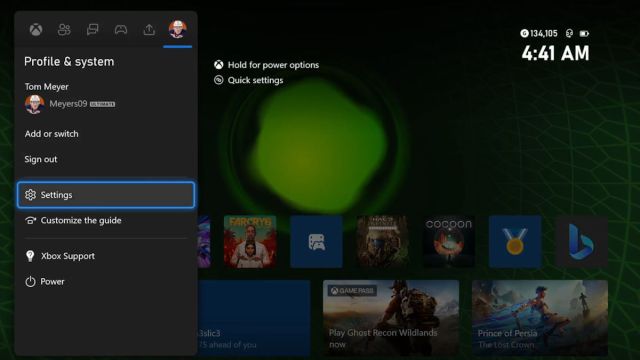Select Customize the guide

106,220
